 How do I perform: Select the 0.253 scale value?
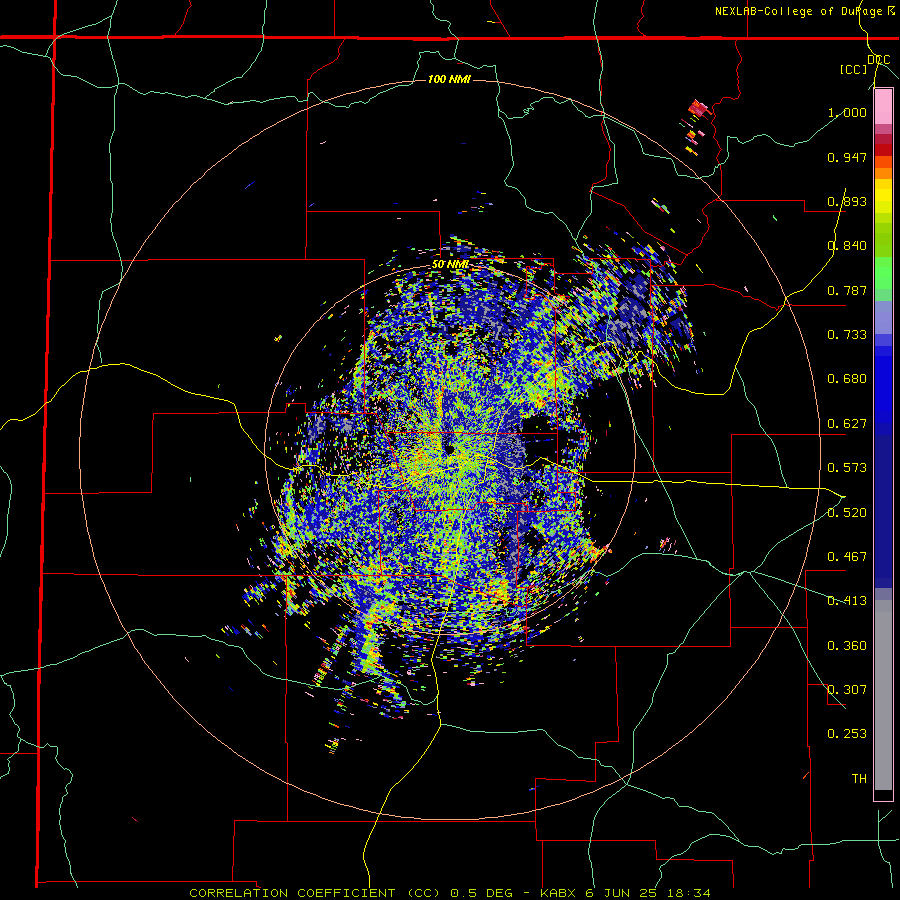click(x=847, y=734)
